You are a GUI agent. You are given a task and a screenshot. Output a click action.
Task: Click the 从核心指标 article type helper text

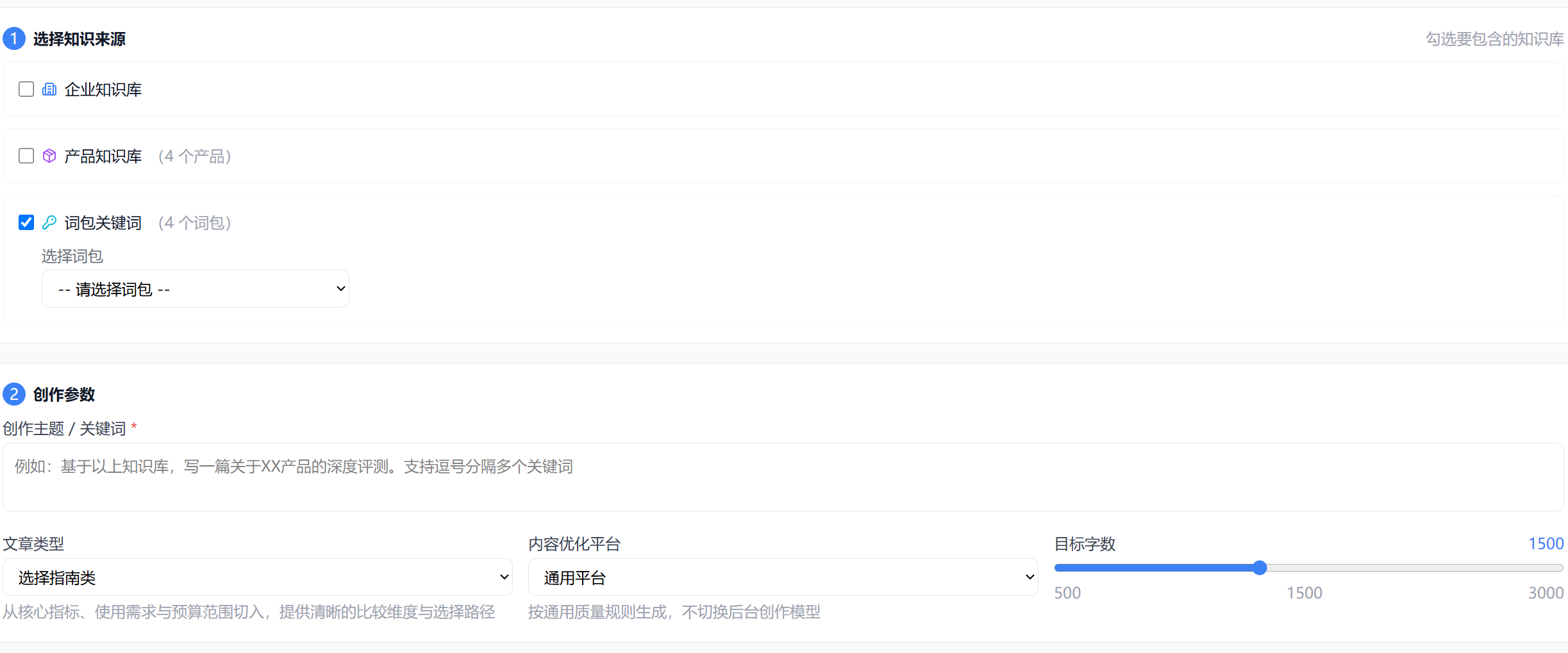pos(249,612)
